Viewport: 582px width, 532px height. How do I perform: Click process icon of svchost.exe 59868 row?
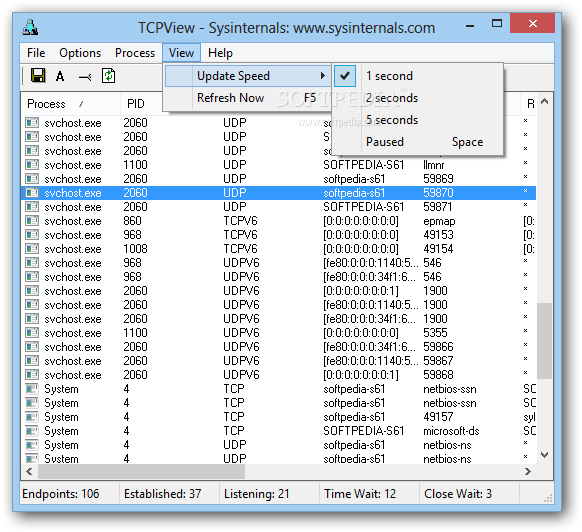tap(32, 375)
